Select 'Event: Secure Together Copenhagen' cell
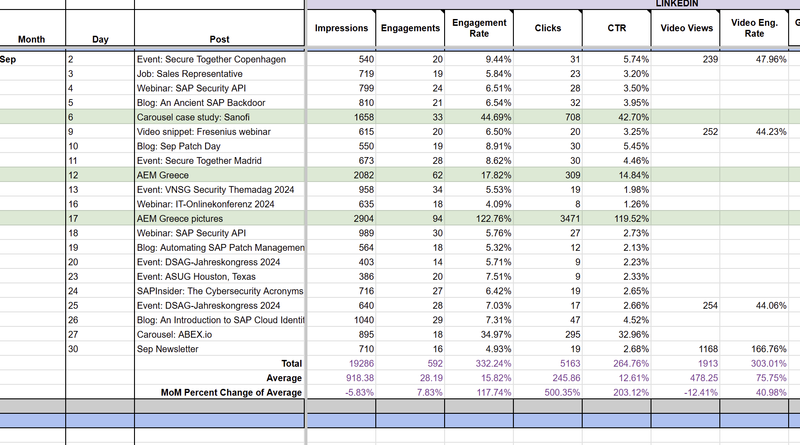Viewport: 800px width, 445px height. pos(219,59)
